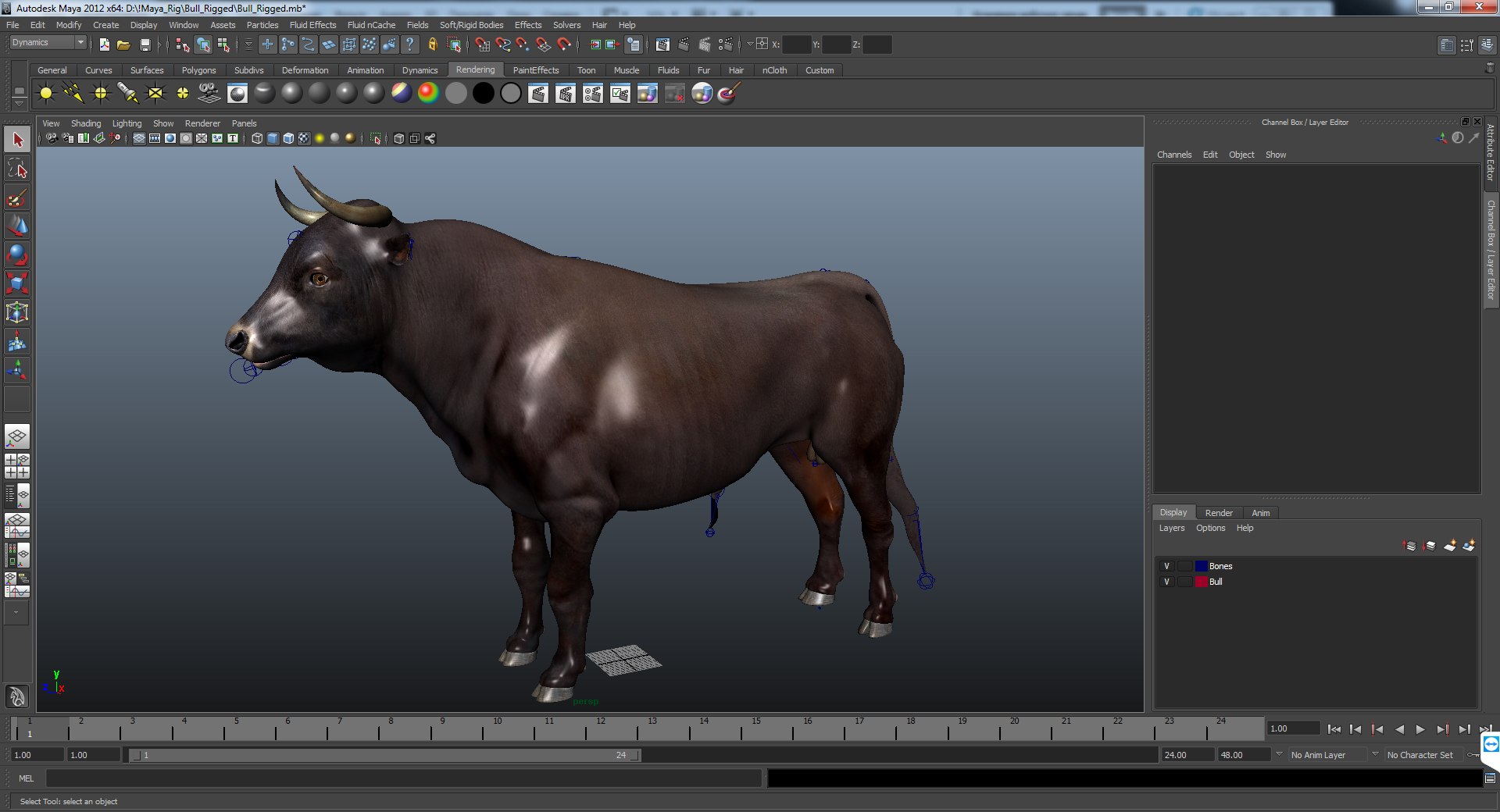
Task: Pick the Move tool
Action: pyautogui.click(x=17, y=226)
